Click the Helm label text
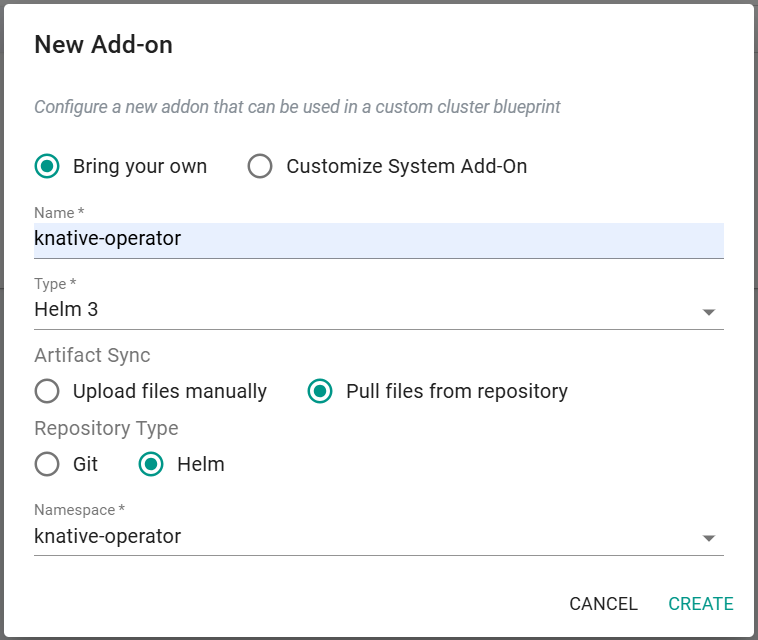758x640 pixels. [201, 464]
